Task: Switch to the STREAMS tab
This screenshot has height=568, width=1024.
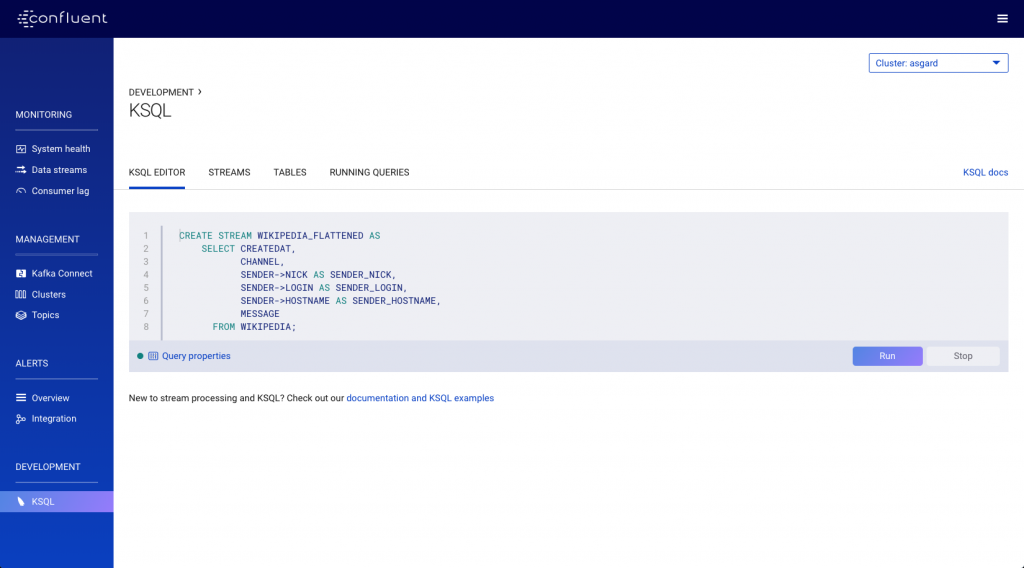Action: (229, 172)
